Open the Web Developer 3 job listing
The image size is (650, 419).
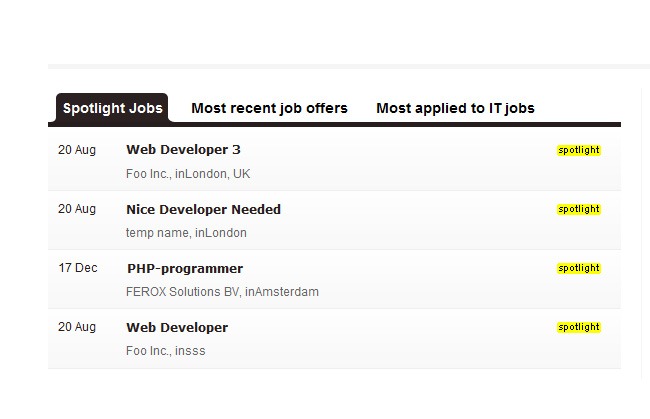pos(183,150)
